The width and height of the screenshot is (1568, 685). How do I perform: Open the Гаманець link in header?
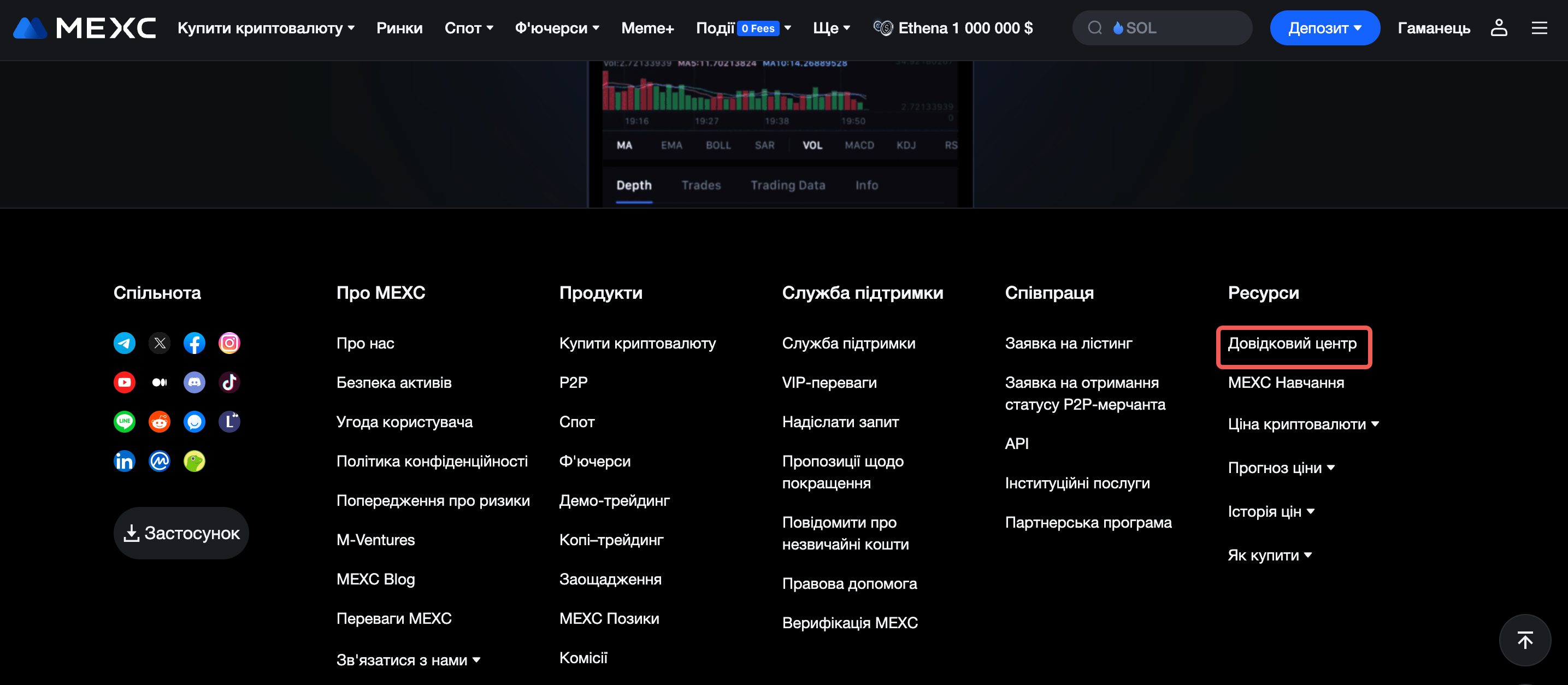(x=1434, y=28)
